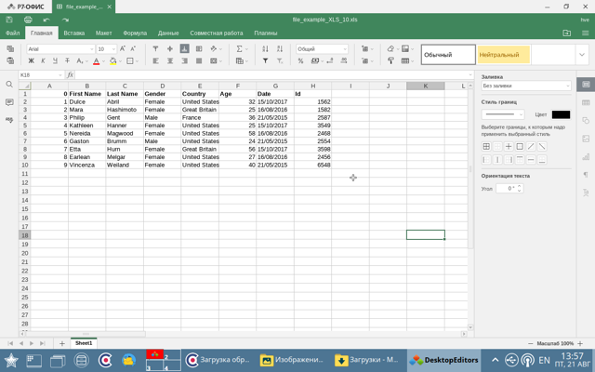Clear the filter with the crossed funnel icon

280,61
